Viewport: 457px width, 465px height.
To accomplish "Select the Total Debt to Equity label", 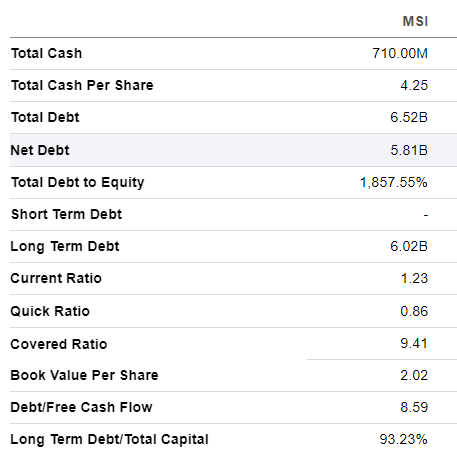I will [x=77, y=183].
